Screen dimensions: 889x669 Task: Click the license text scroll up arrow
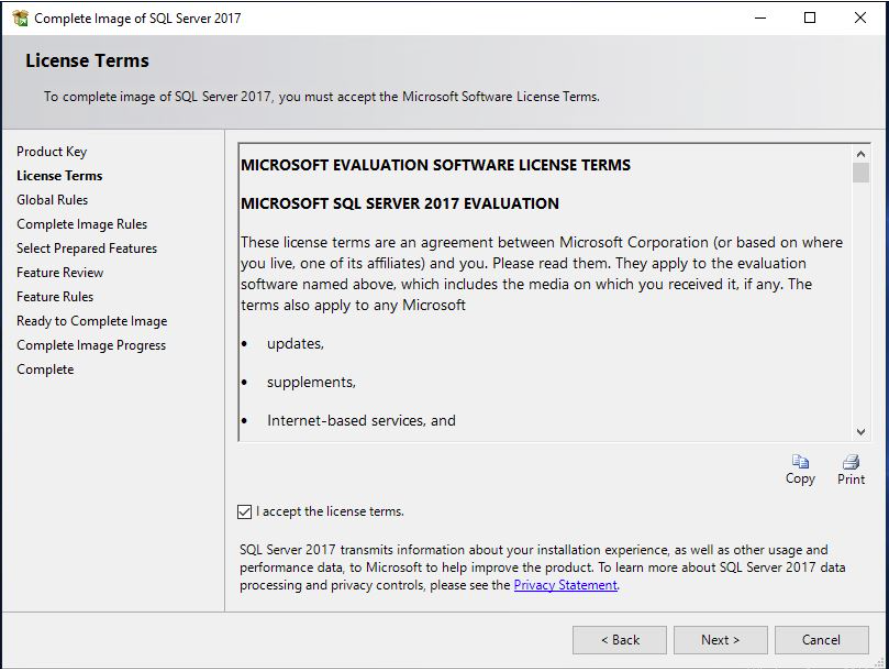click(861, 154)
